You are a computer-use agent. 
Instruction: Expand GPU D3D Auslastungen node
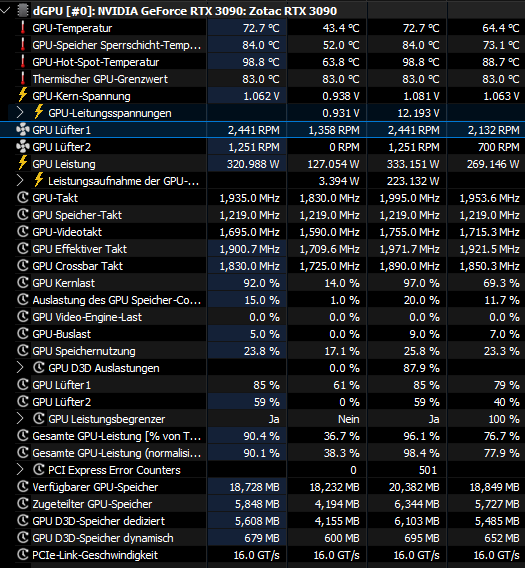coord(20,368)
